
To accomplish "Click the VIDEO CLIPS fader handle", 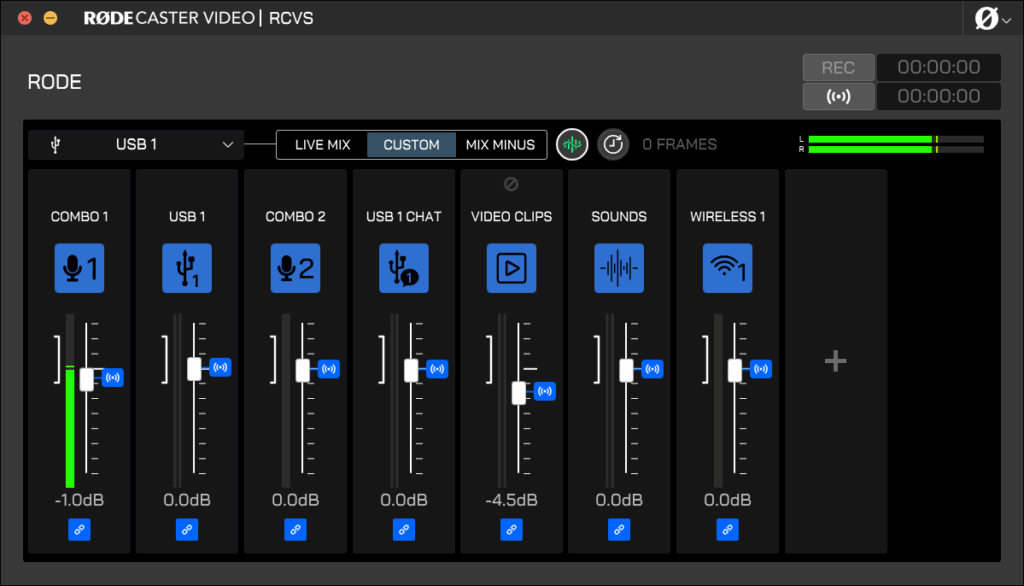I will pyautogui.click(x=519, y=393).
